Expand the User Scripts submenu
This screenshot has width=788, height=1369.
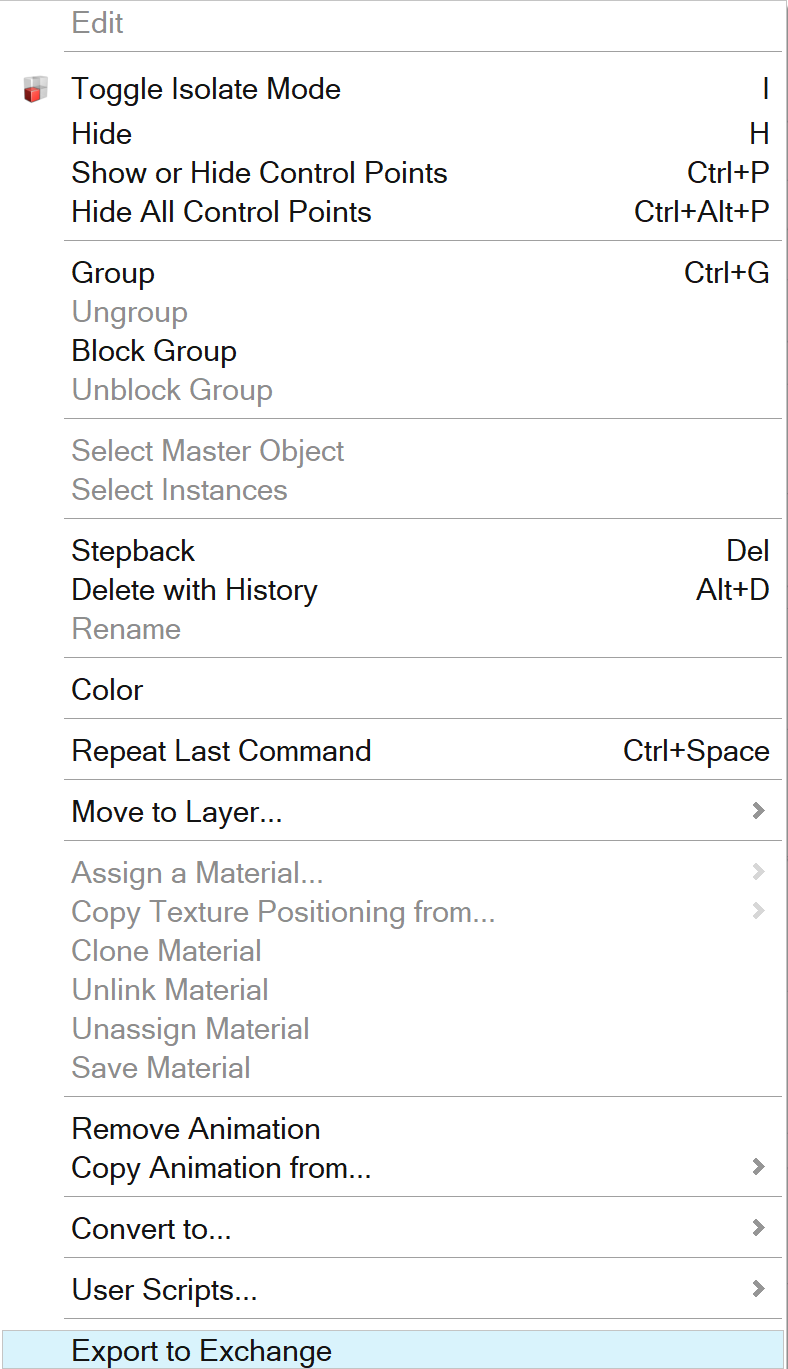point(164,1290)
